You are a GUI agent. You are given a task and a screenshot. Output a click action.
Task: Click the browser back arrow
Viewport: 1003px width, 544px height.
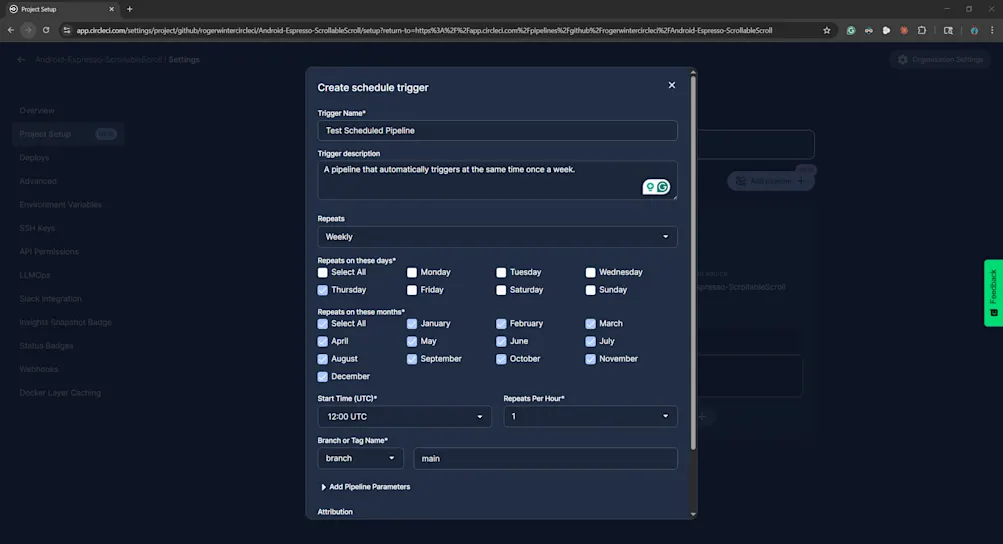coord(11,30)
